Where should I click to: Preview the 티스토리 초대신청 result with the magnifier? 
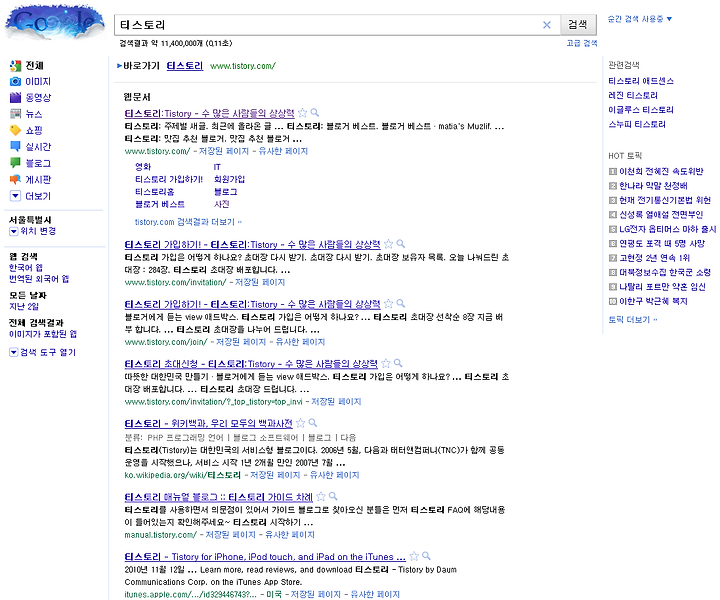[398, 363]
